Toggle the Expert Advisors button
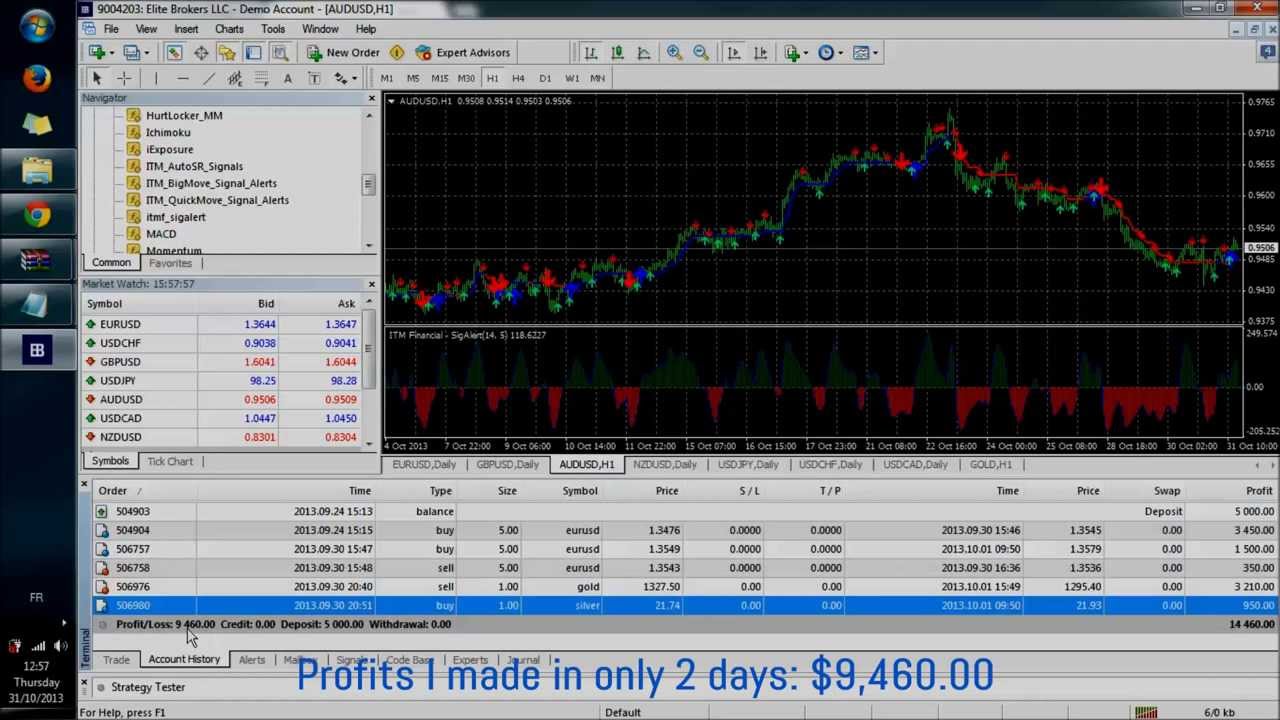 [463, 52]
